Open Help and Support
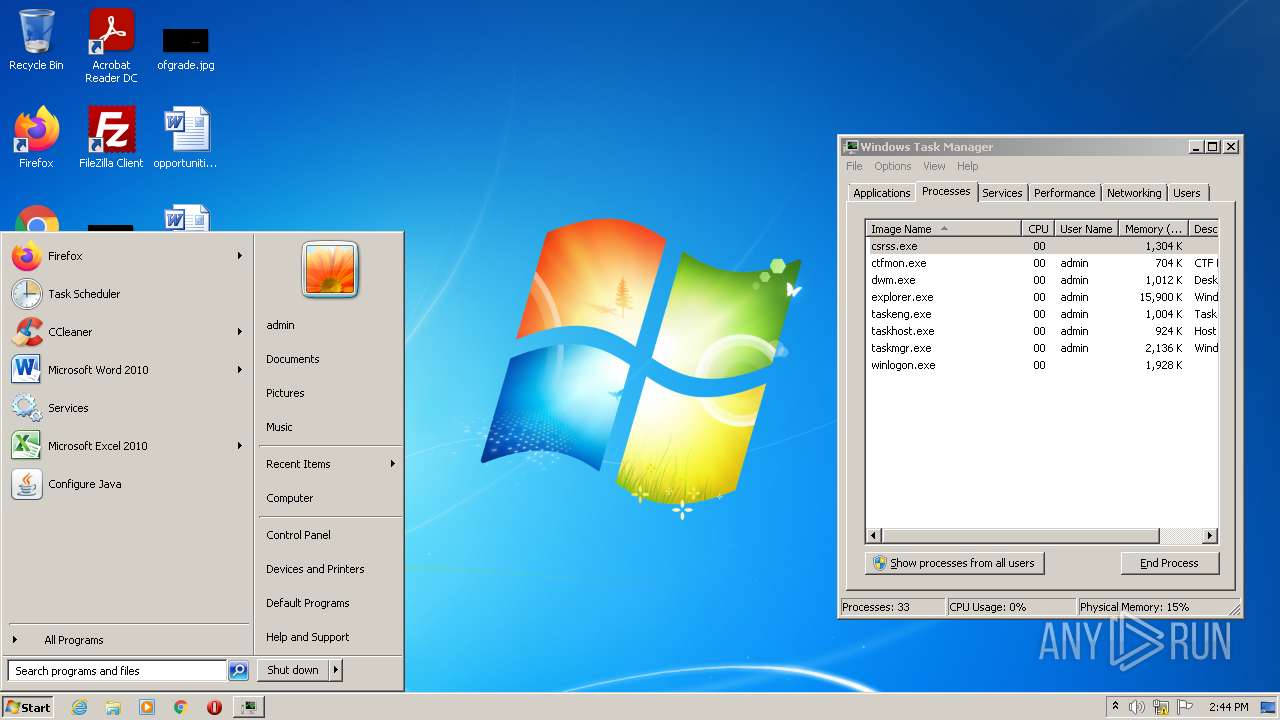This screenshot has width=1280, height=720. (307, 637)
